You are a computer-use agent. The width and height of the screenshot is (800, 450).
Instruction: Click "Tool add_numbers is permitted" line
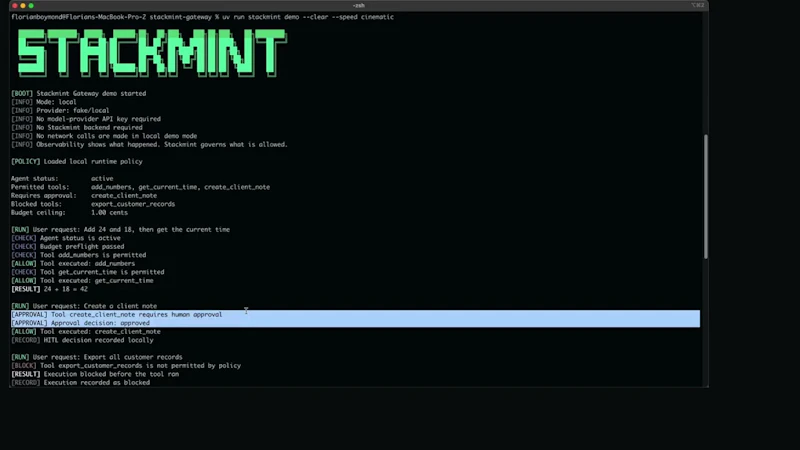(x=79, y=255)
